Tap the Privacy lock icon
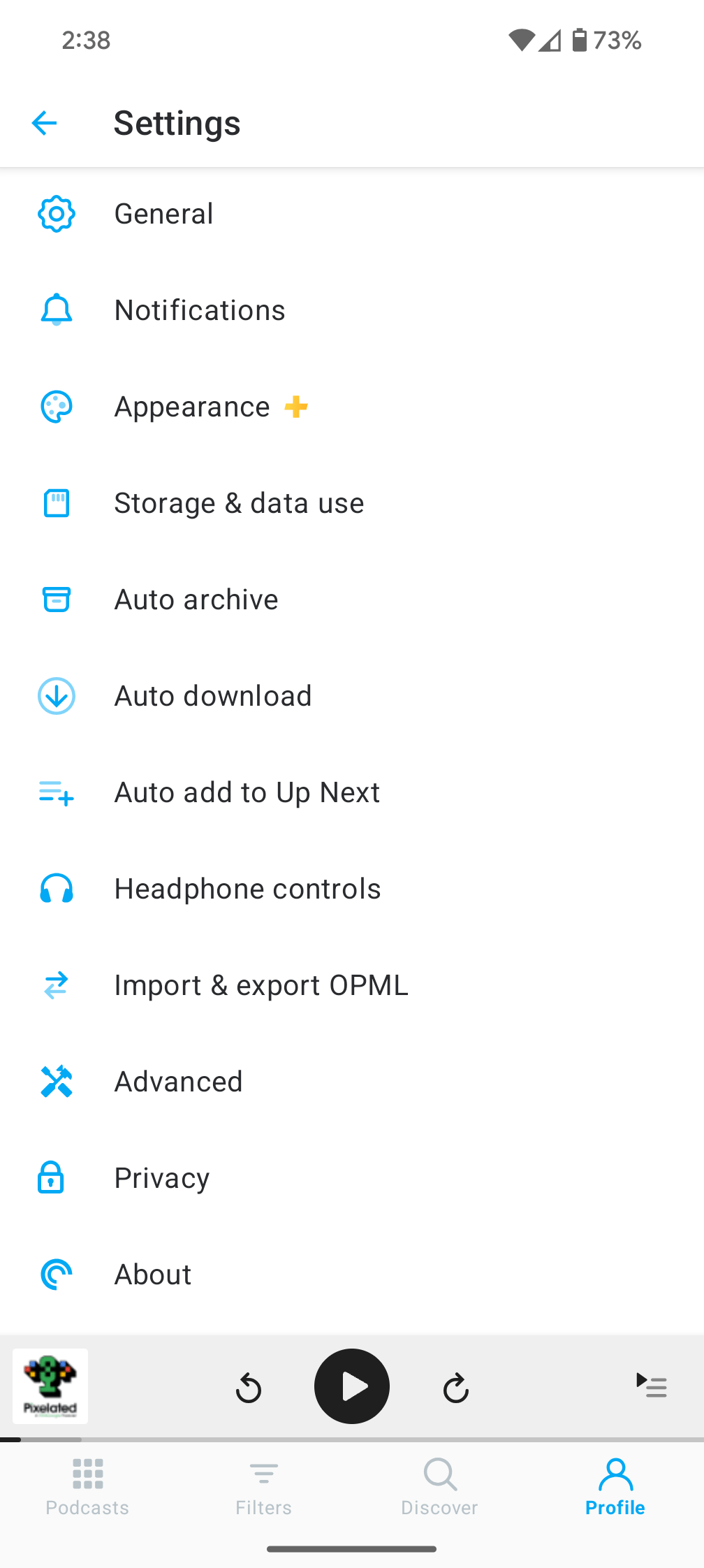Screen dimensions: 704x1568 [51, 1178]
